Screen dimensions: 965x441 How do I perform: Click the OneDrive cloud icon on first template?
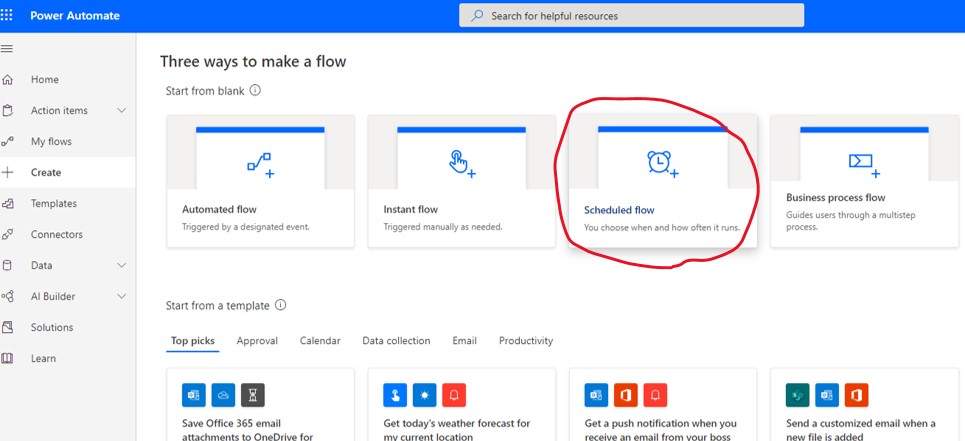point(223,395)
